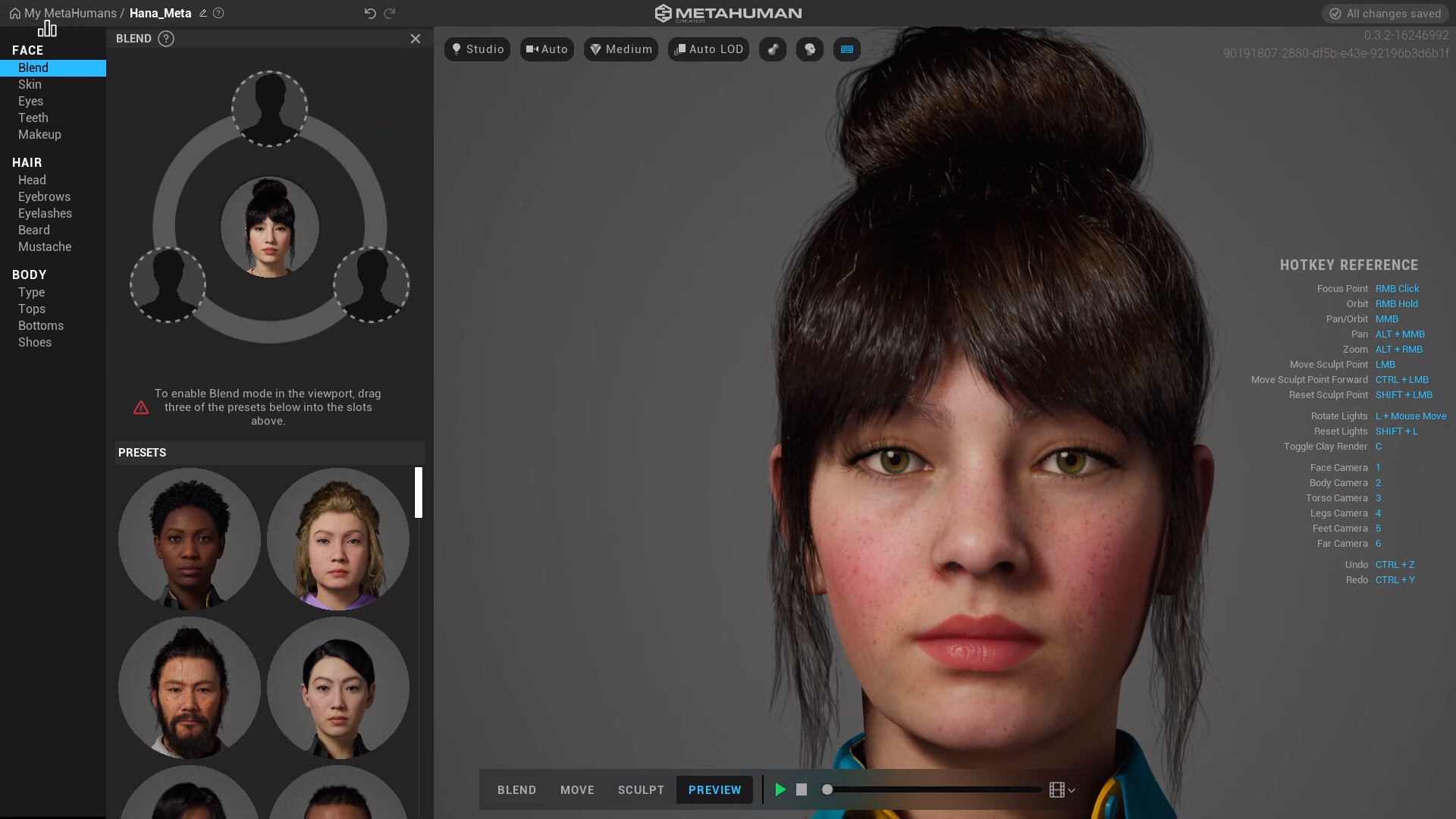Play the preview animation

click(780, 789)
